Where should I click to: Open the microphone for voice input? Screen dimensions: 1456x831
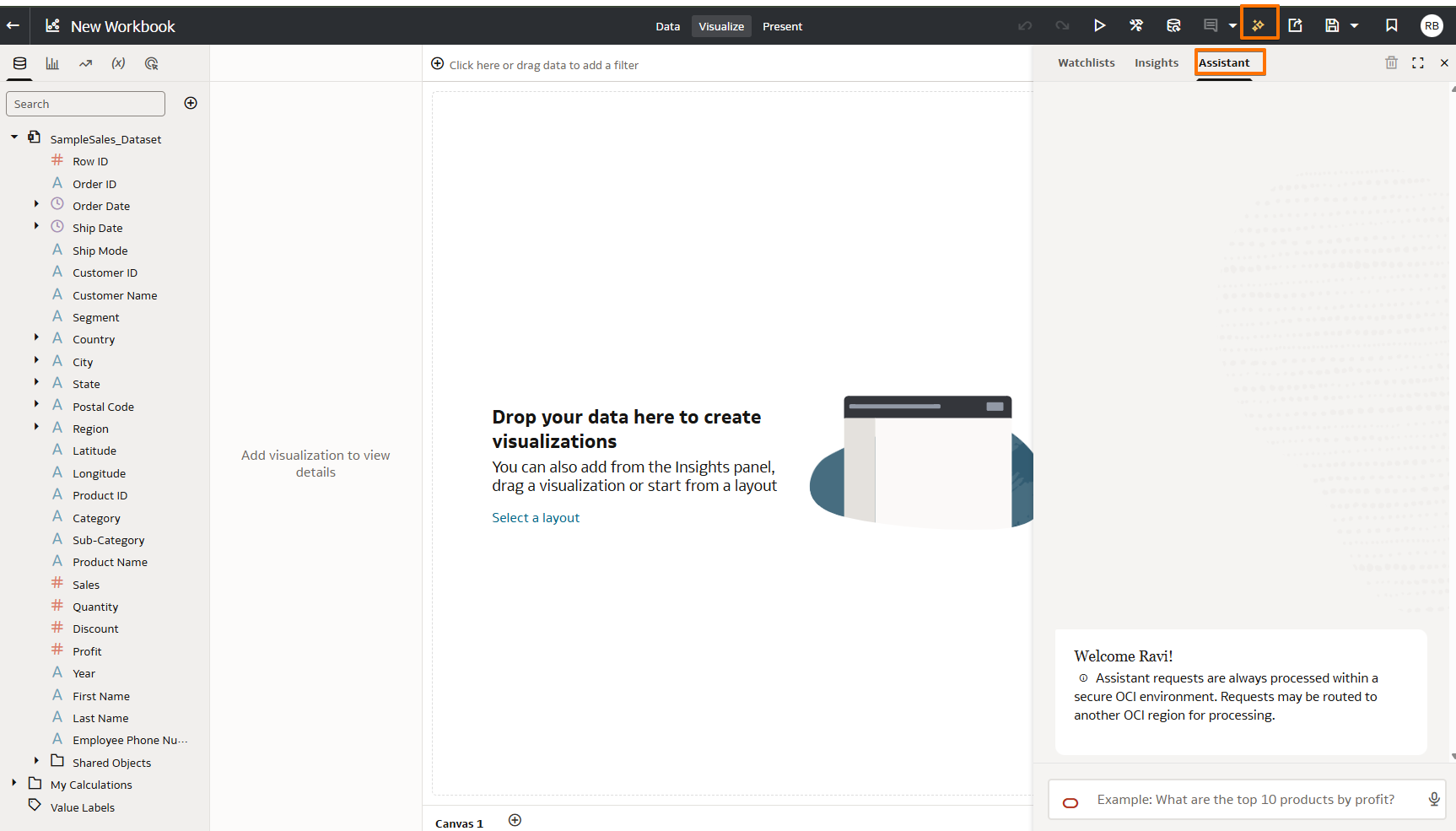(x=1434, y=799)
